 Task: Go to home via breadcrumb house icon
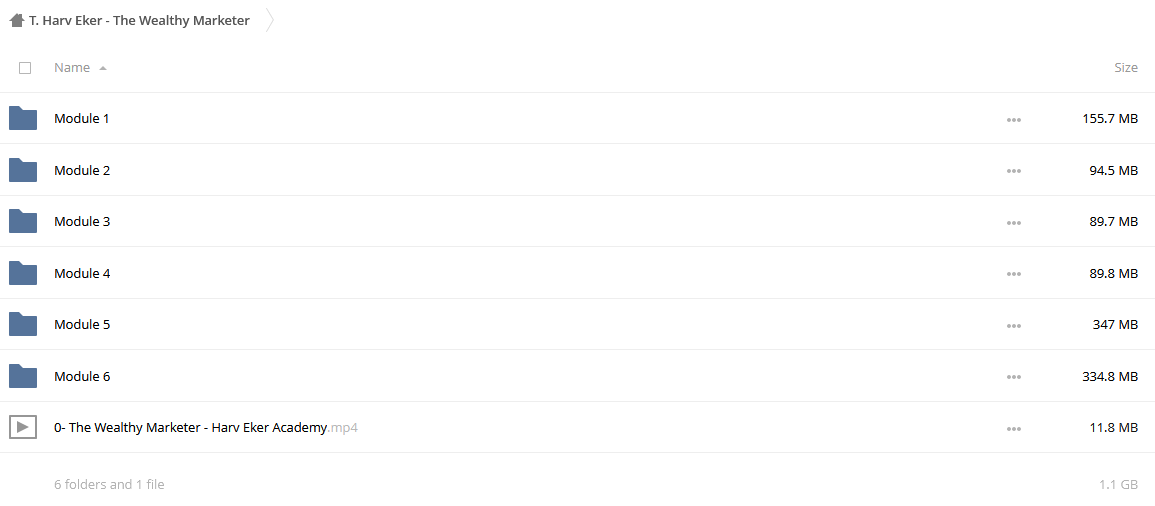(x=17, y=21)
